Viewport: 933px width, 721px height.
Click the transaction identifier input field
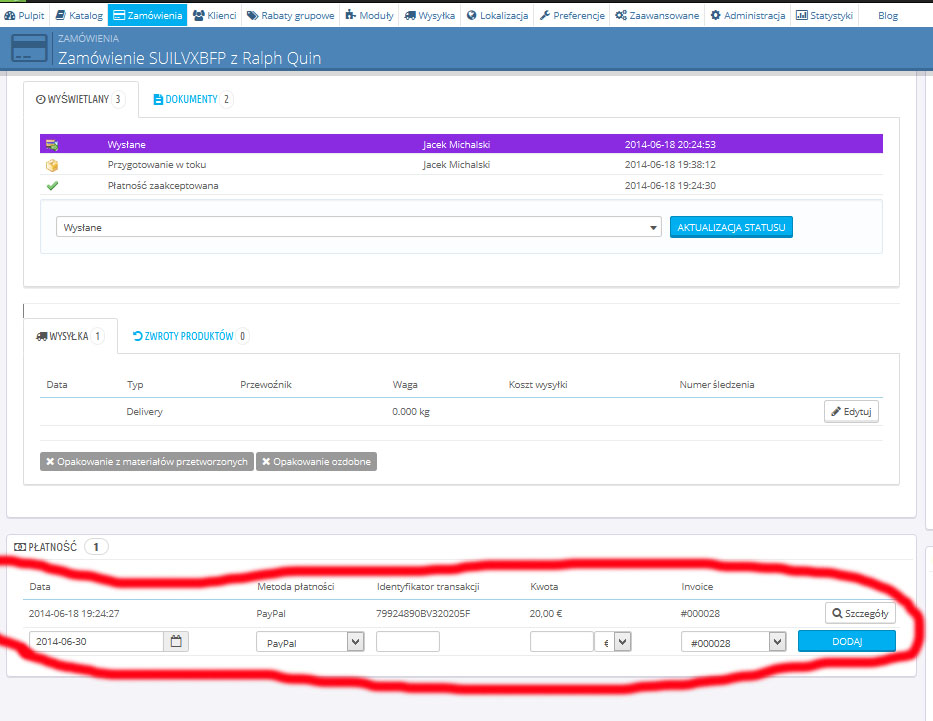(x=408, y=642)
